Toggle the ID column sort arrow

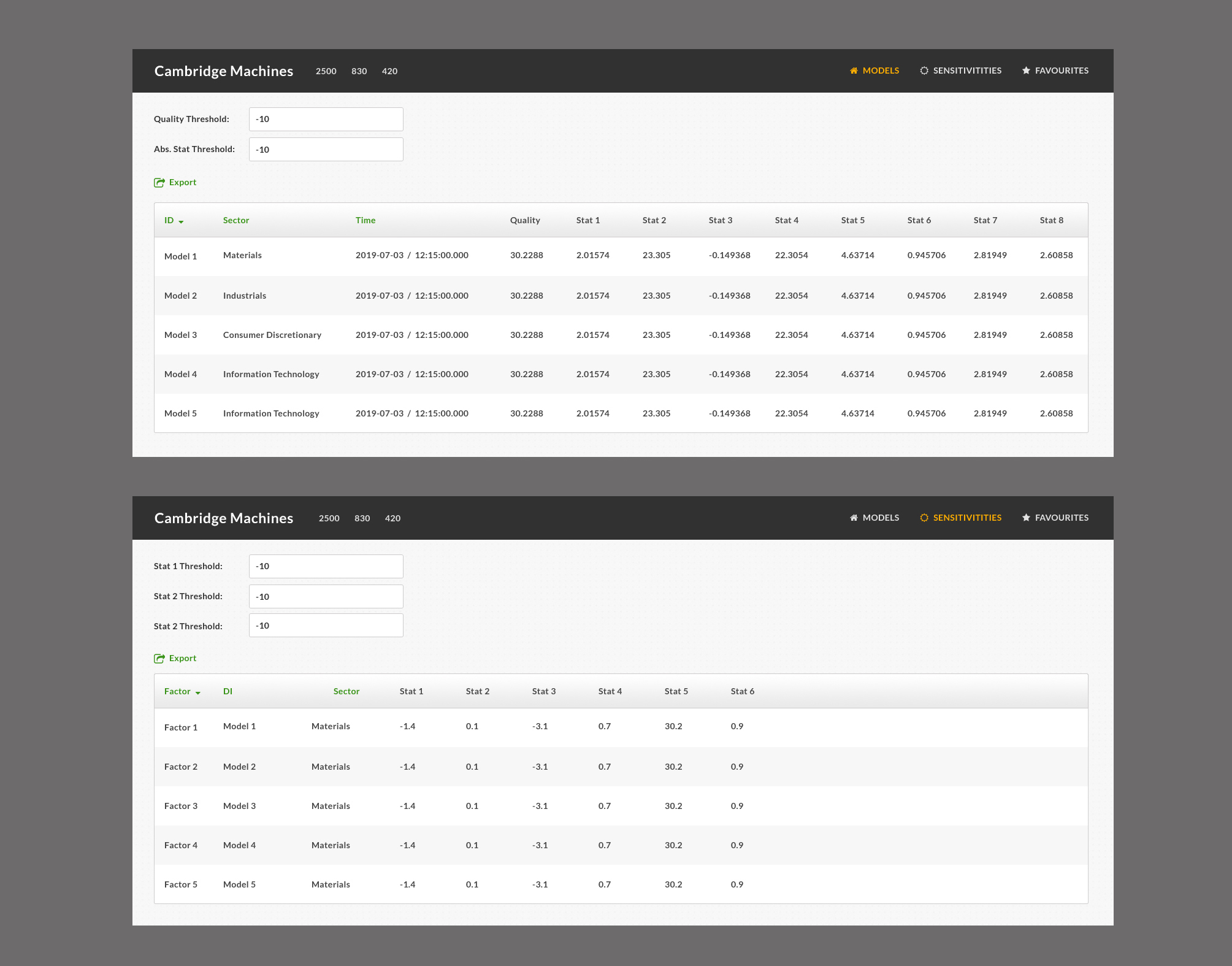(181, 221)
